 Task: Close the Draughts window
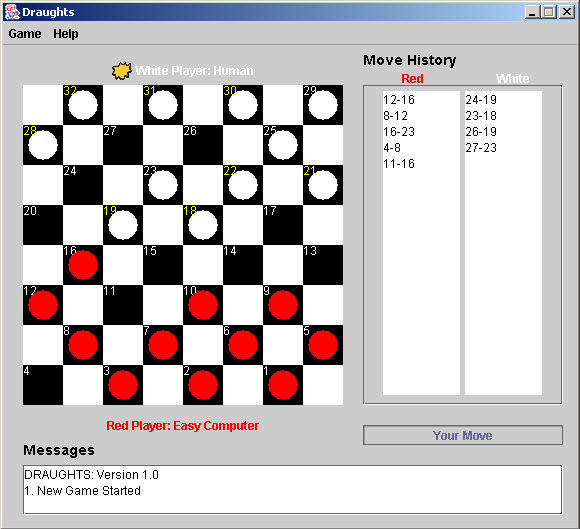(x=567, y=12)
